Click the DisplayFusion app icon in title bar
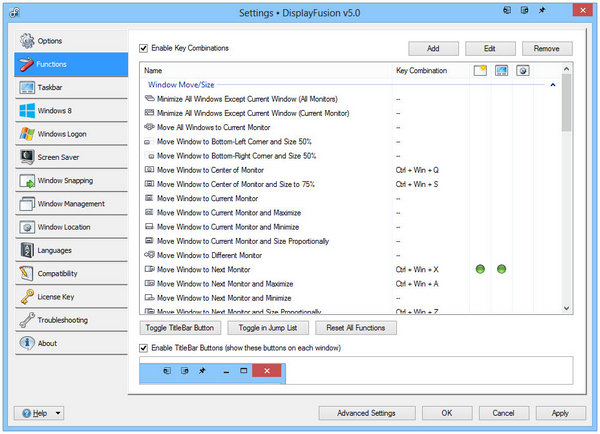The height and width of the screenshot is (434, 600). pyautogui.click(x=14, y=13)
